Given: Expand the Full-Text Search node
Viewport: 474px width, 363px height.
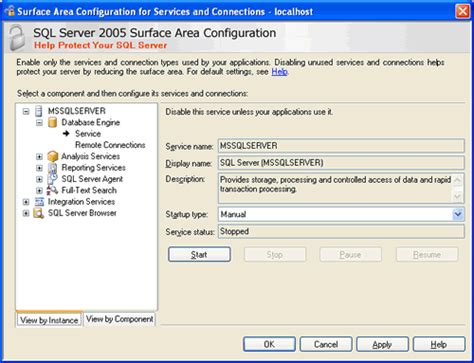Looking at the screenshot, I should click(39, 191).
